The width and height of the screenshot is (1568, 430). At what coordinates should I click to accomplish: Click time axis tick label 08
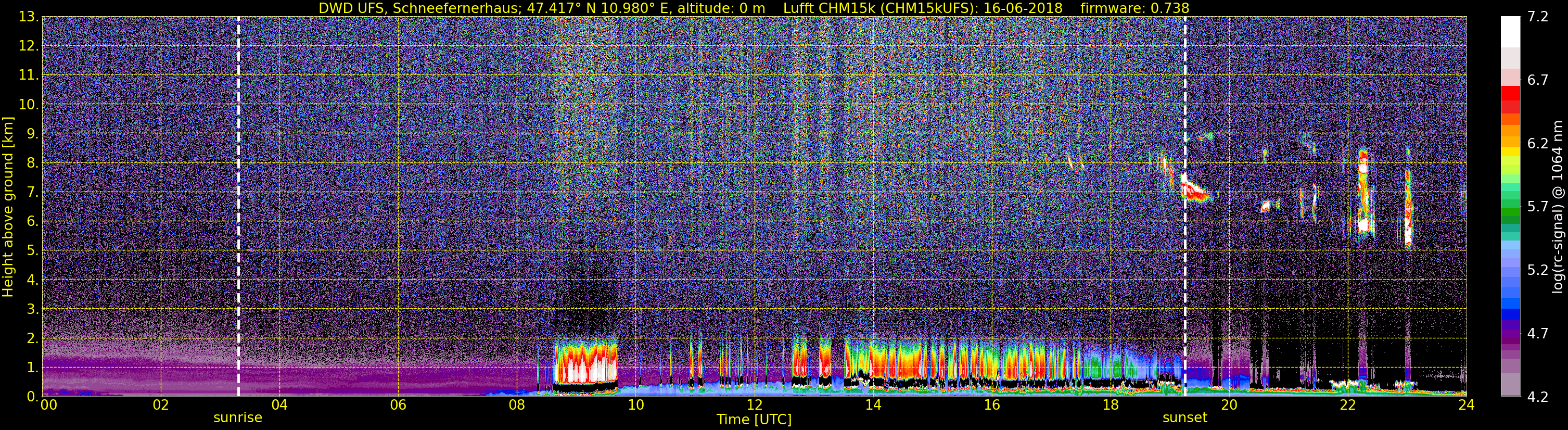[x=517, y=405]
